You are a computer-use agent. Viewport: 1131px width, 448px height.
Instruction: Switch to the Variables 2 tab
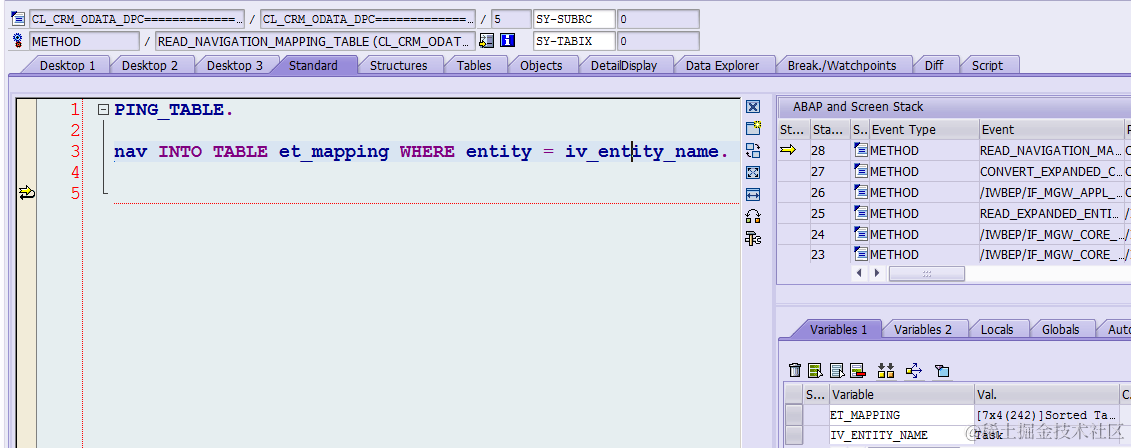coord(923,329)
